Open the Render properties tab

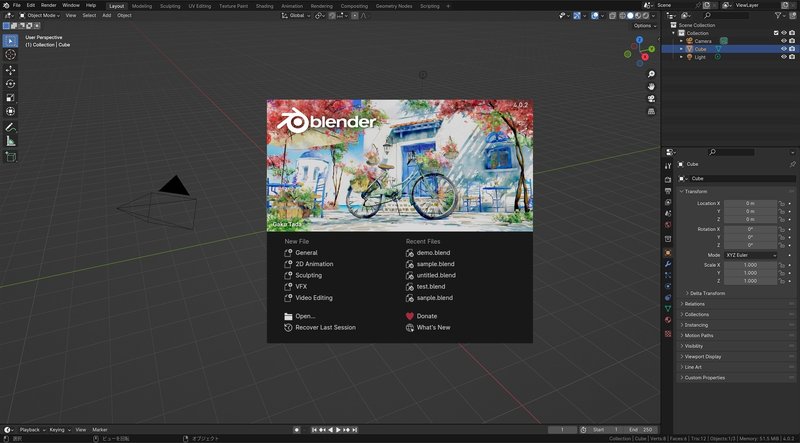point(668,180)
